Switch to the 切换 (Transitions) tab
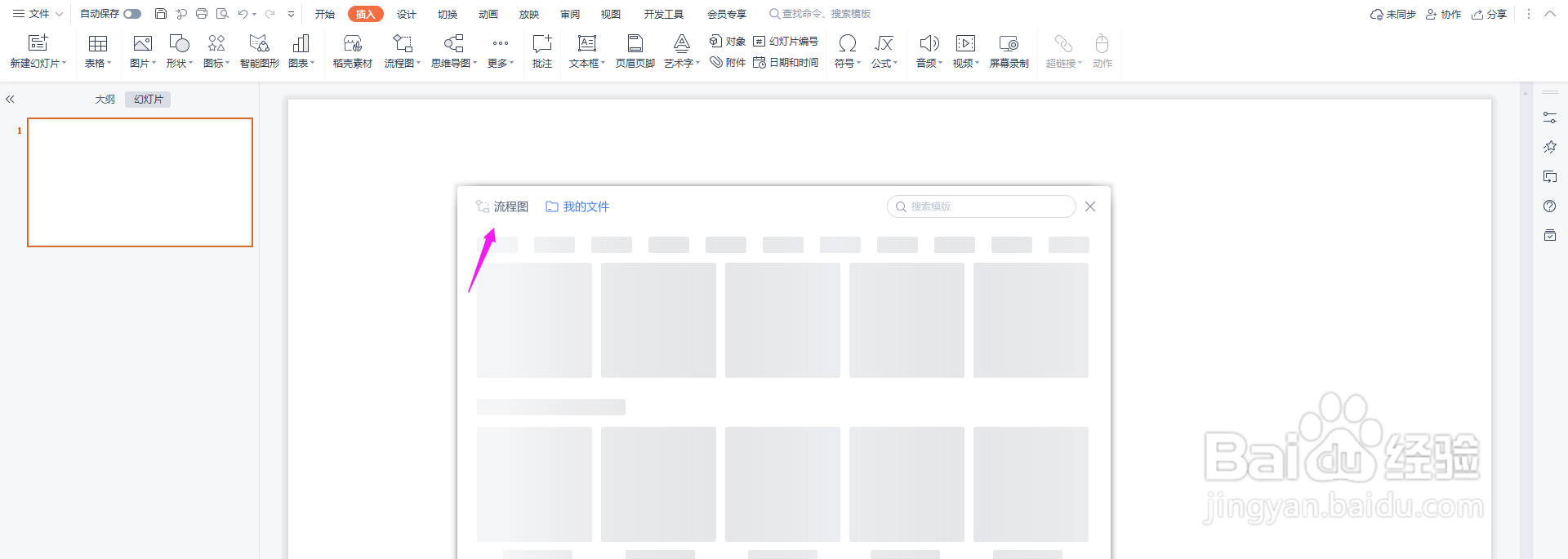This screenshot has height=559, width=1568. 448,14
